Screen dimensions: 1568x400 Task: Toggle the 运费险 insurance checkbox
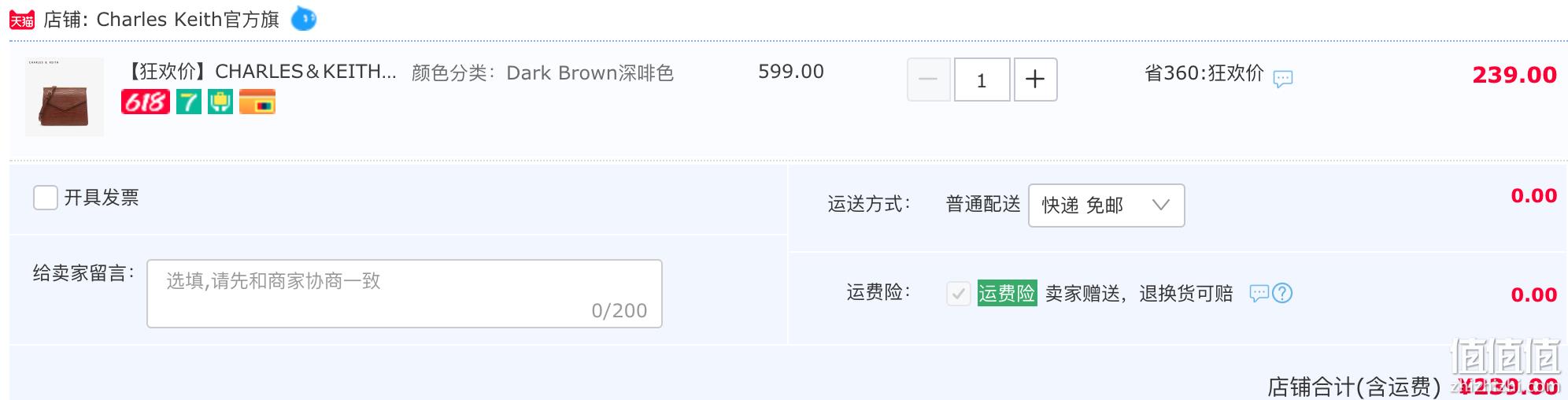958,294
